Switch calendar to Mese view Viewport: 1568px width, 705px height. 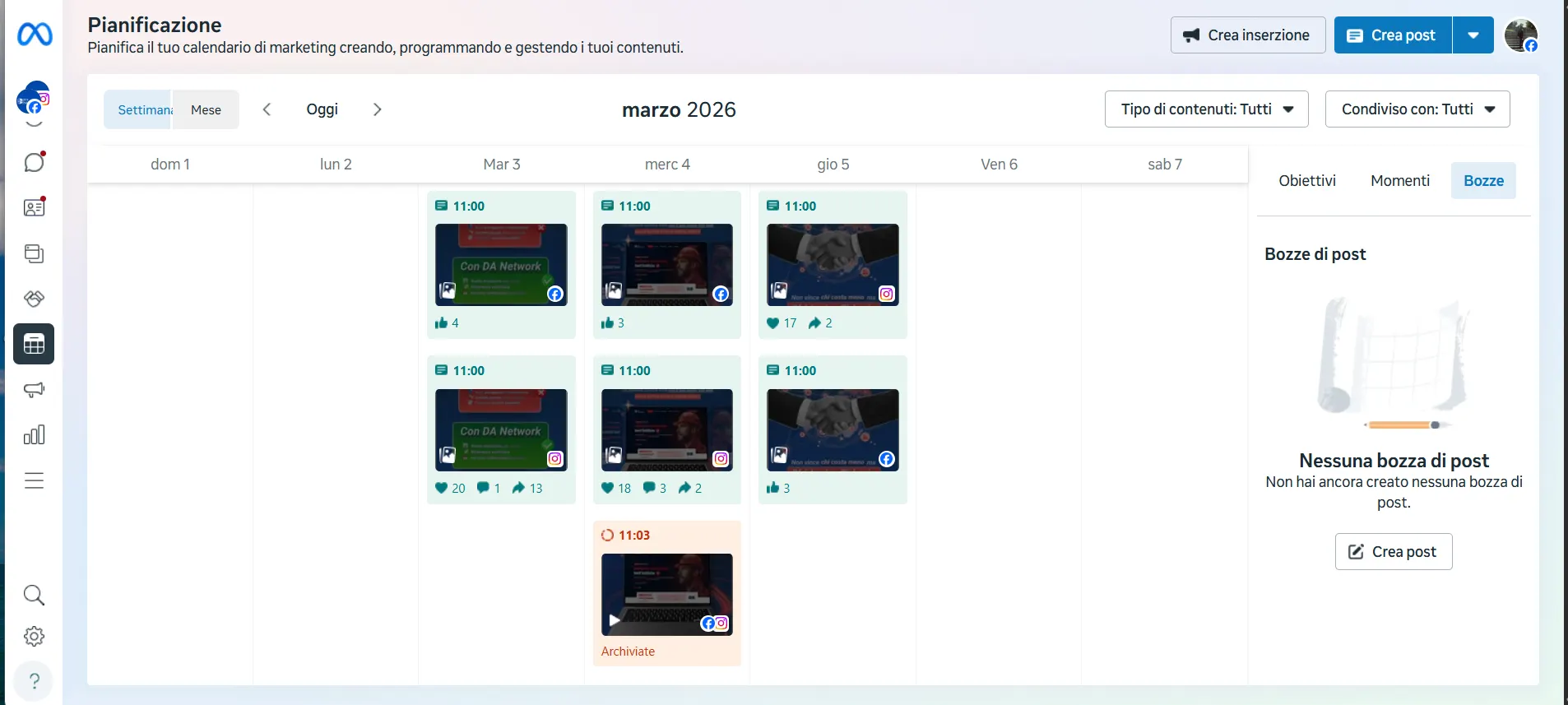coord(206,109)
